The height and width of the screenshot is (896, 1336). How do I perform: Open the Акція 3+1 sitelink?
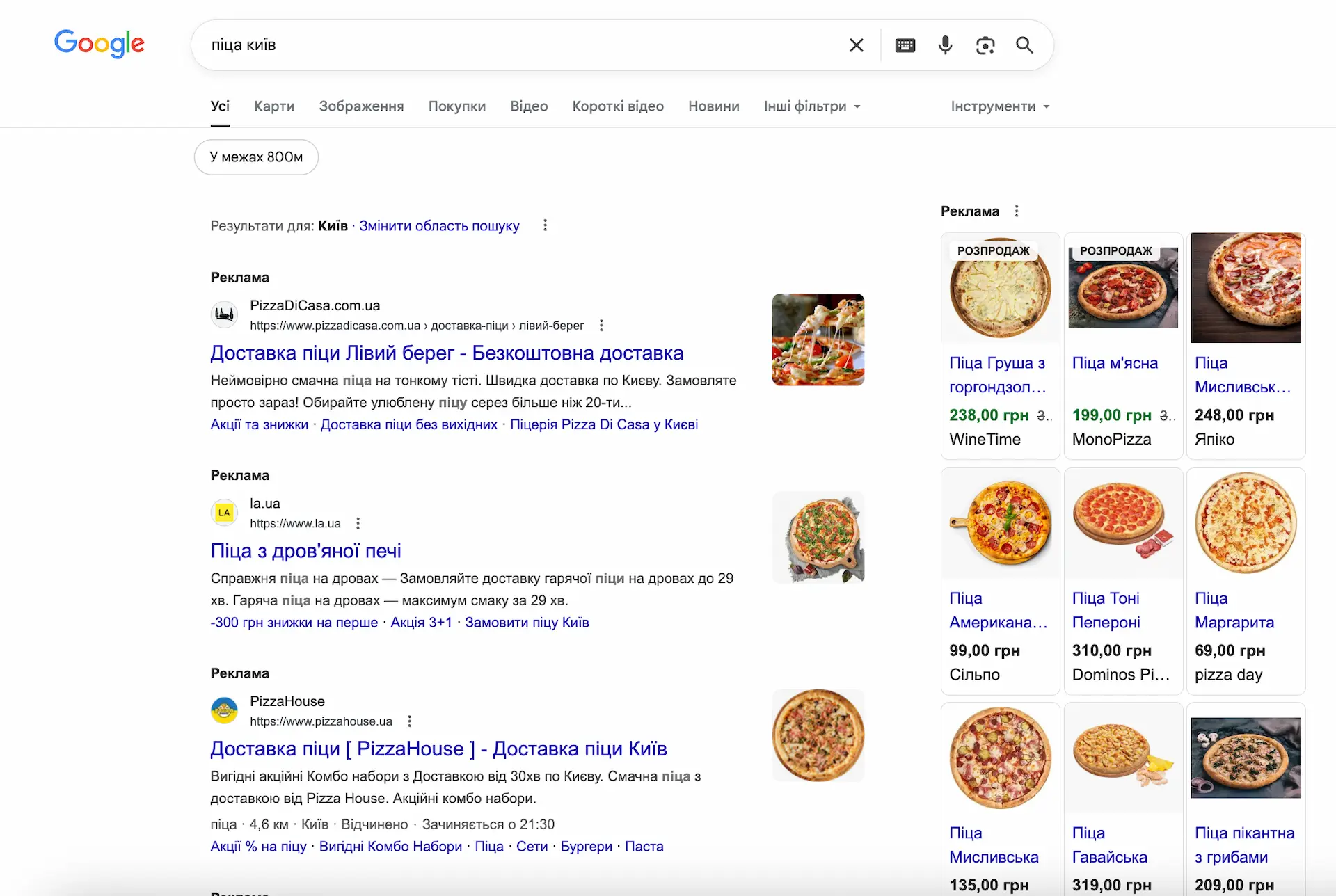pos(421,623)
